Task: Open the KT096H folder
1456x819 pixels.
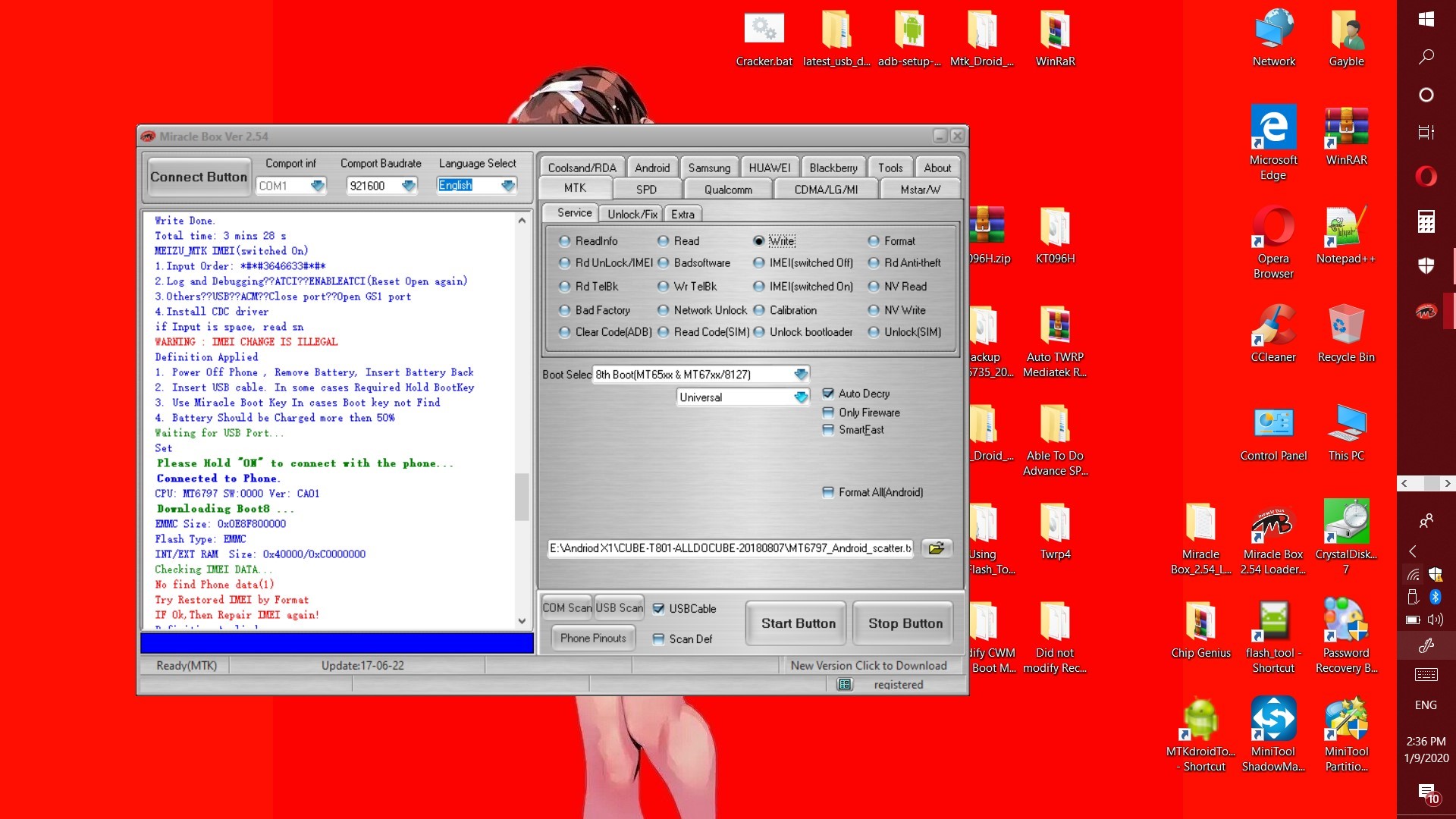Action: click(x=1055, y=235)
